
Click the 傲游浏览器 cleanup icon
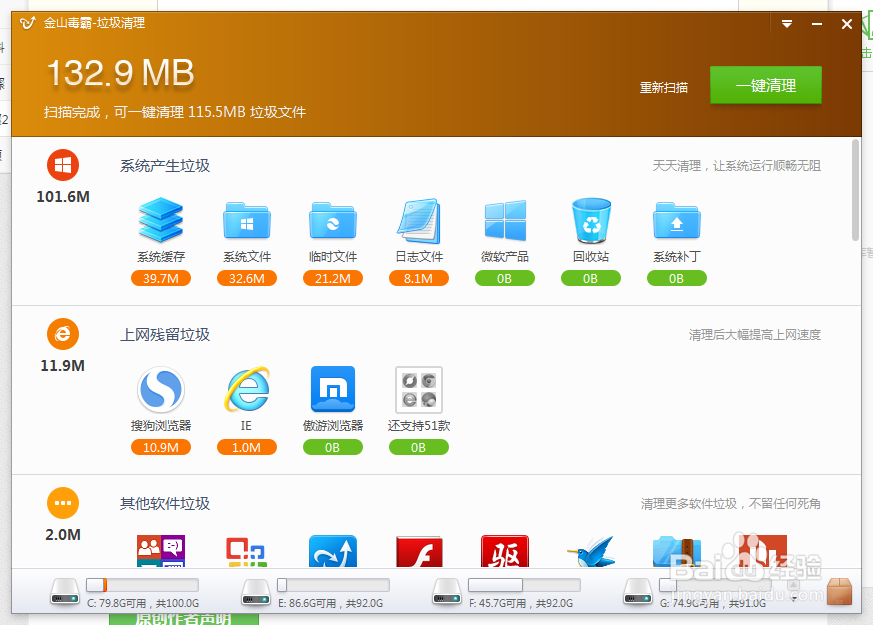click(333, 390)
